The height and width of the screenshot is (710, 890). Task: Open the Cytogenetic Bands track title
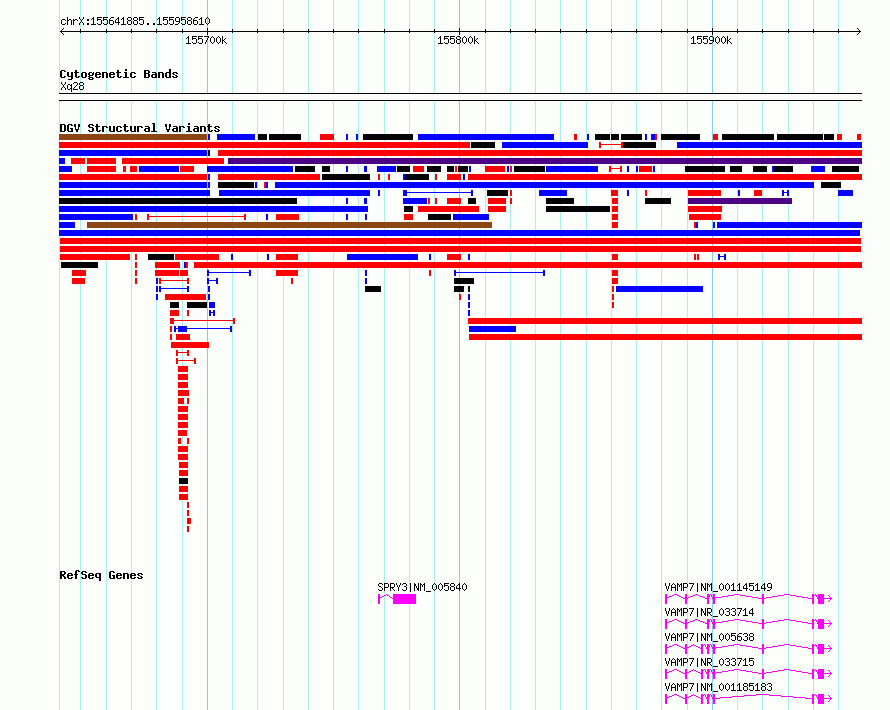(119, 74)
